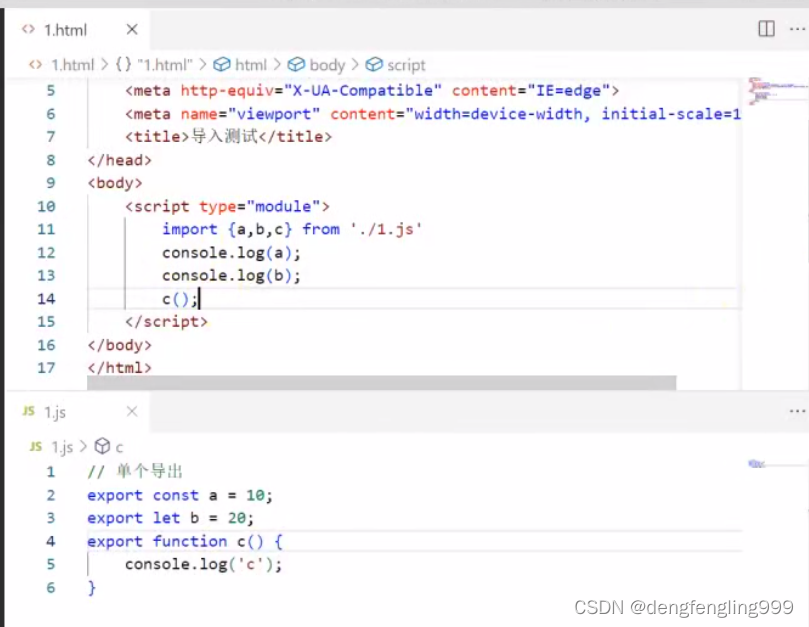Split the 1.html editor to the right
The height and width of the screenshot is (627, 809).
pyautogui.click(x=766, y=28)
